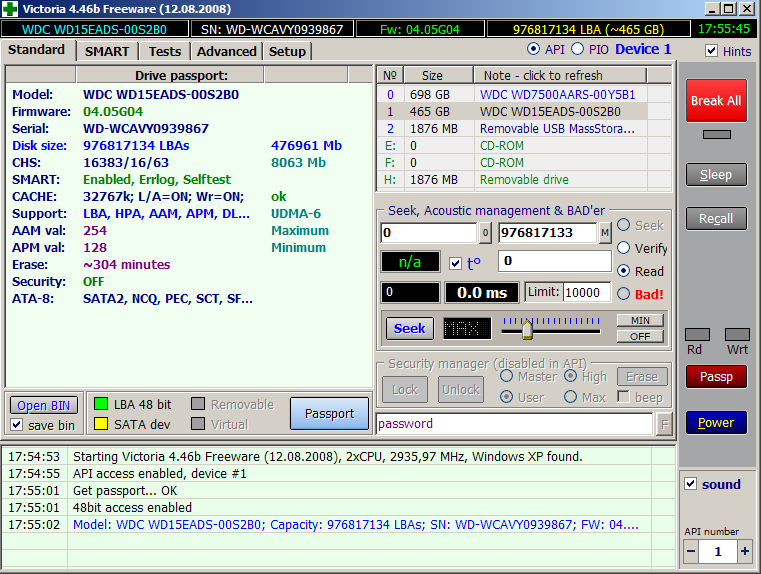Select the API access mode radio
761x574 pixels.
[533, 49]
